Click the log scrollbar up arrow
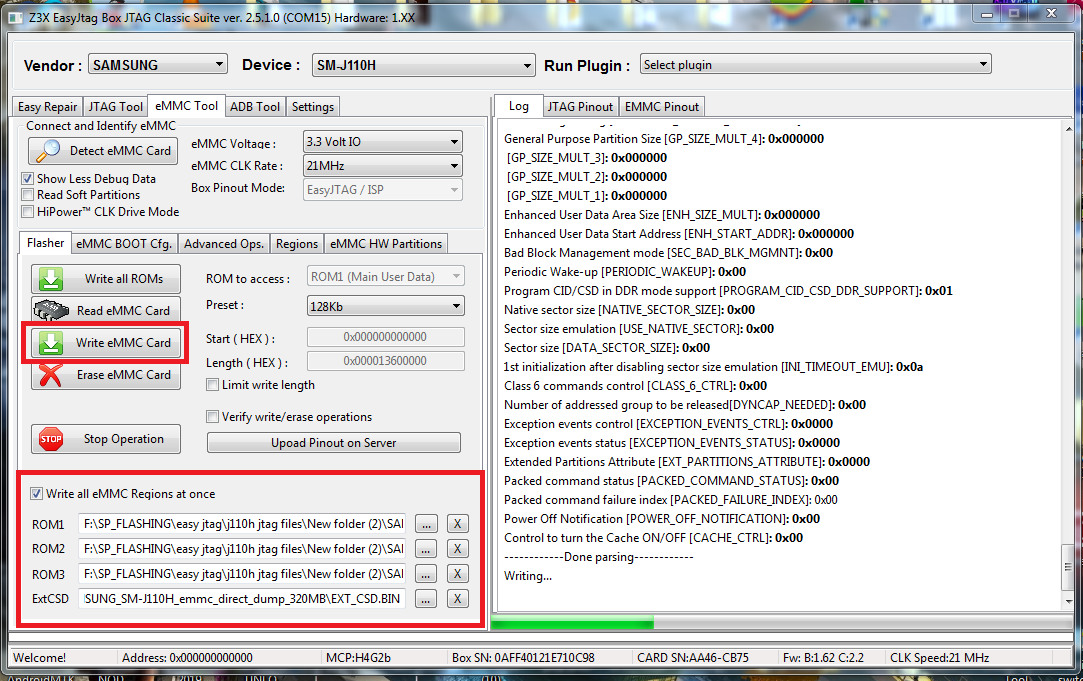 (x=1068, y=128)
